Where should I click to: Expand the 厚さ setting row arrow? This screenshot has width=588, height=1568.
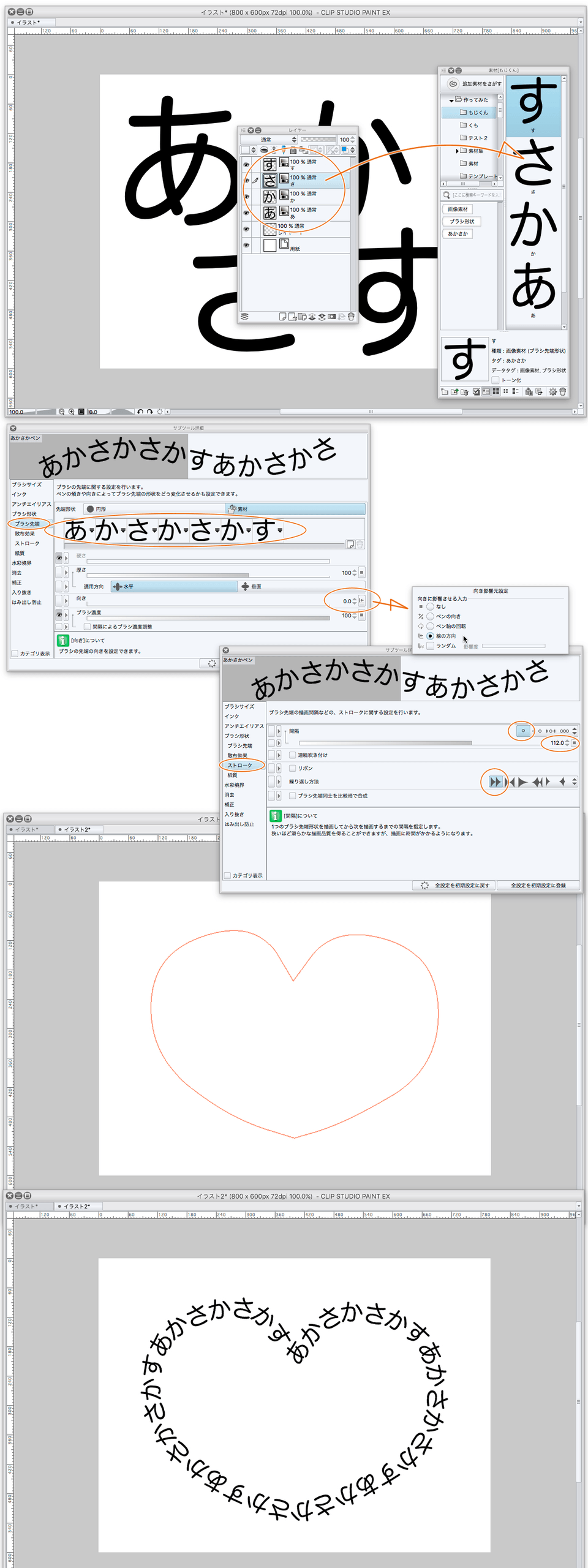[66, 573]
